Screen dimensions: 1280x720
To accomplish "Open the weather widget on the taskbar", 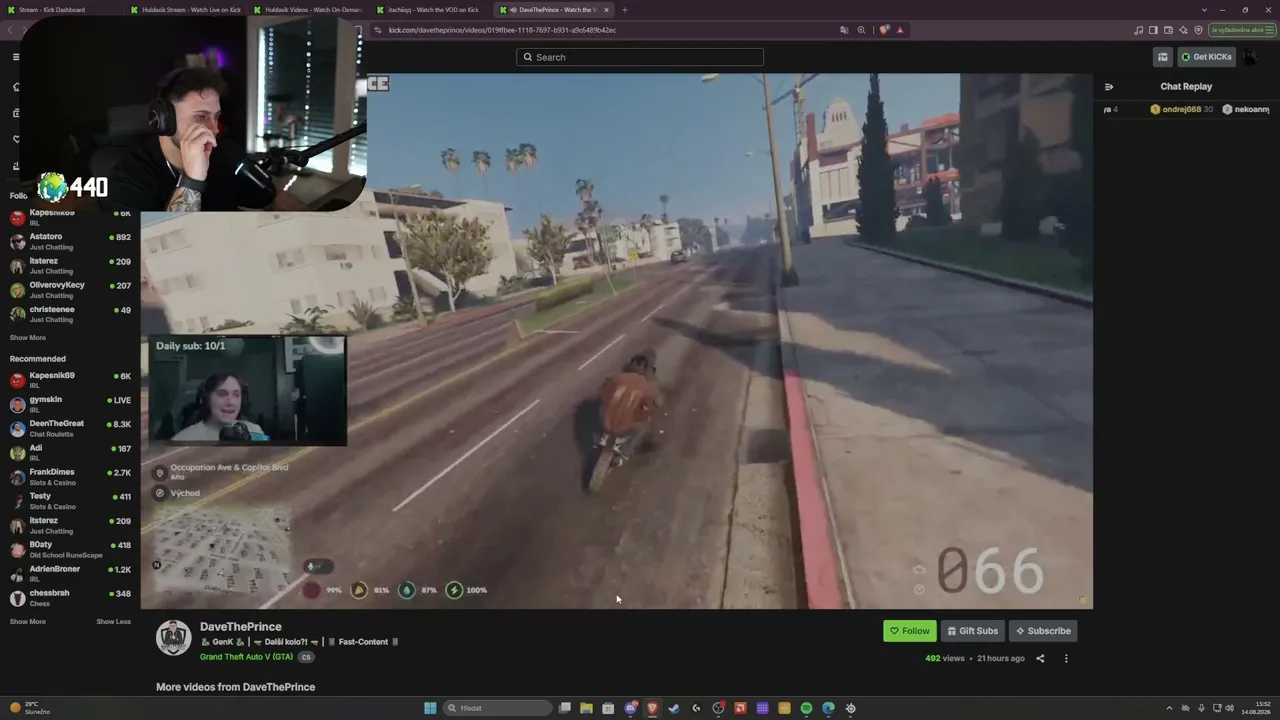I will 30,708.
